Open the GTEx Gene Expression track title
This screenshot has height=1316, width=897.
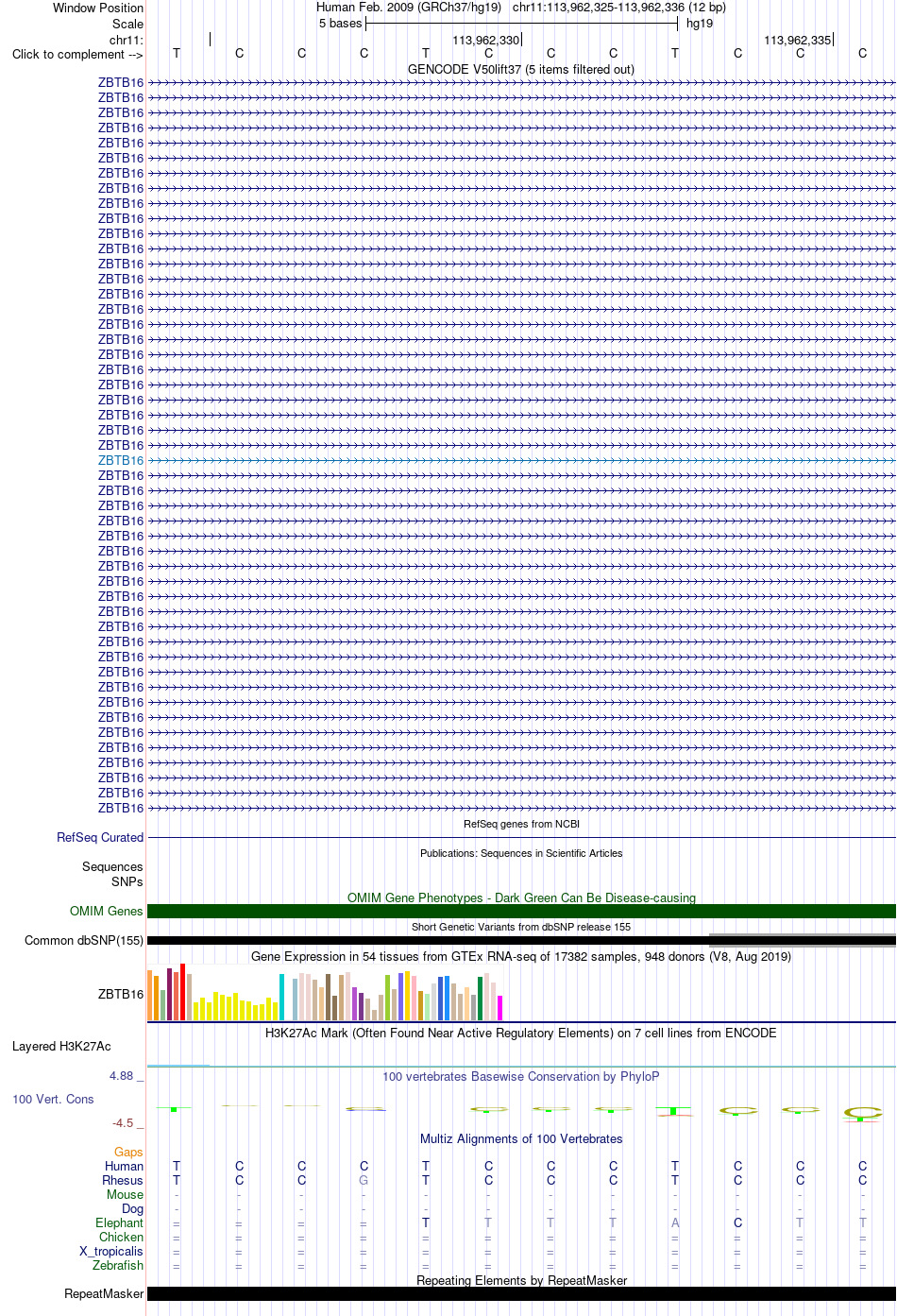point(521,956)
